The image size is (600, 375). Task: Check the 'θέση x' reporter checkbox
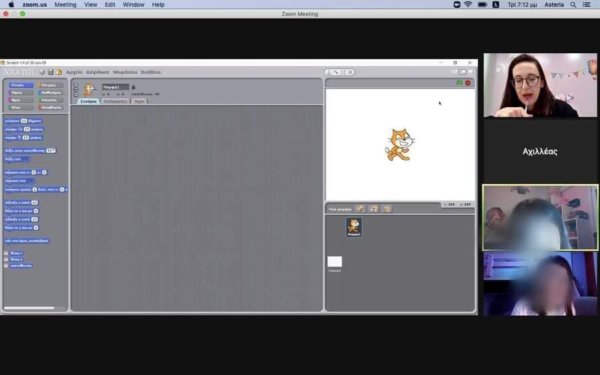tap(6, 253)
